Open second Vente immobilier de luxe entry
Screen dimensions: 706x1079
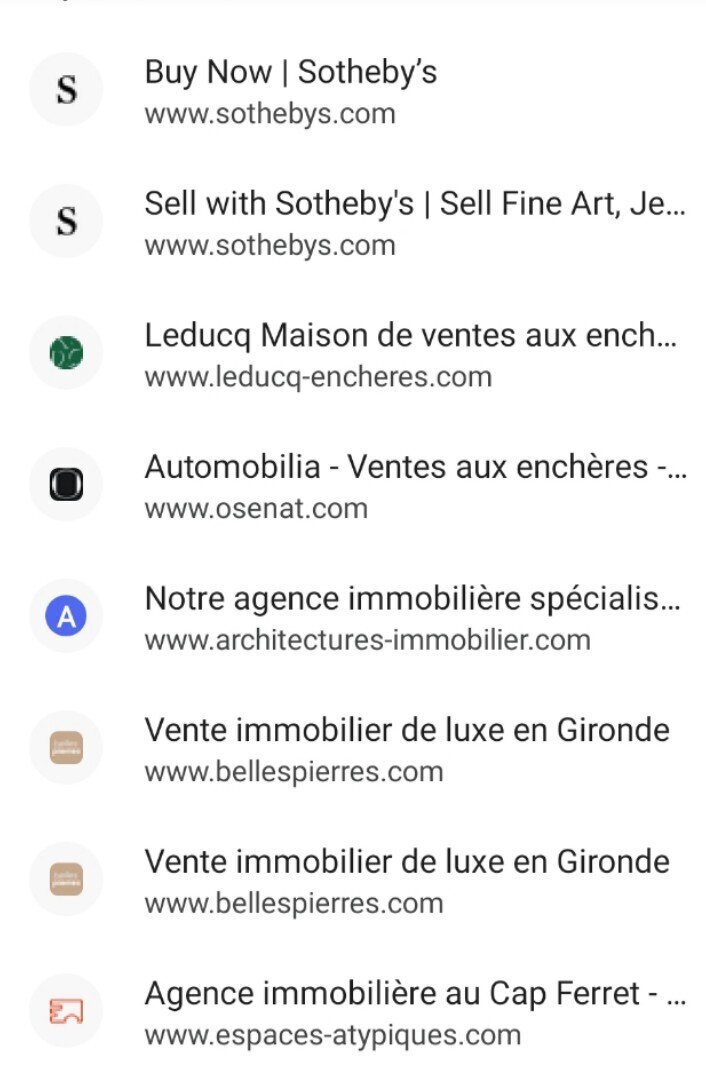click(353, 879)
